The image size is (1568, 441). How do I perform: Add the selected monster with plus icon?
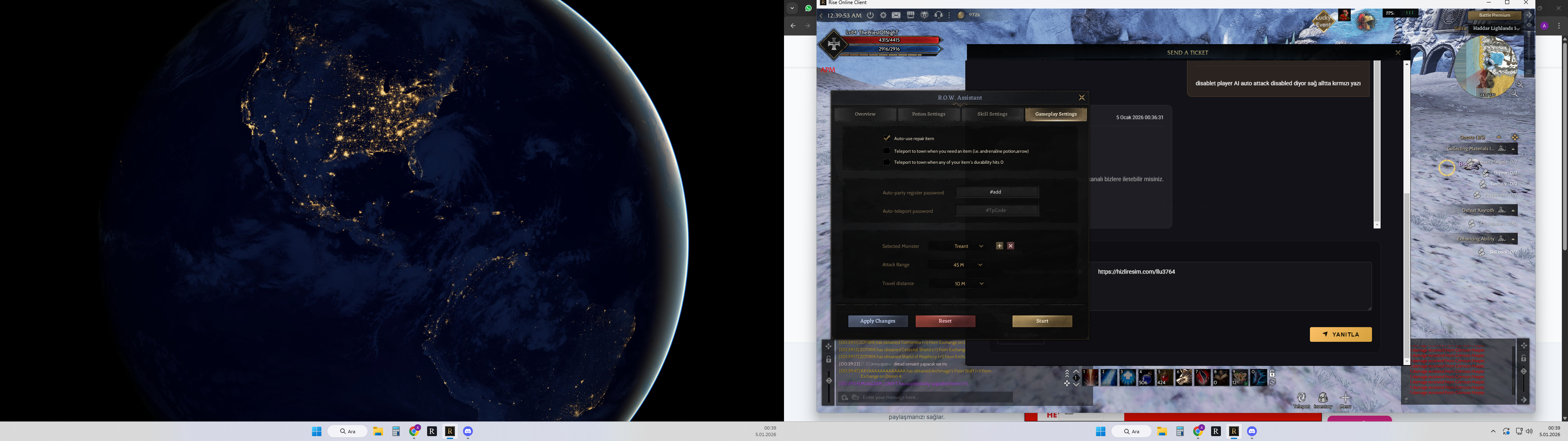click(1000, 246)
